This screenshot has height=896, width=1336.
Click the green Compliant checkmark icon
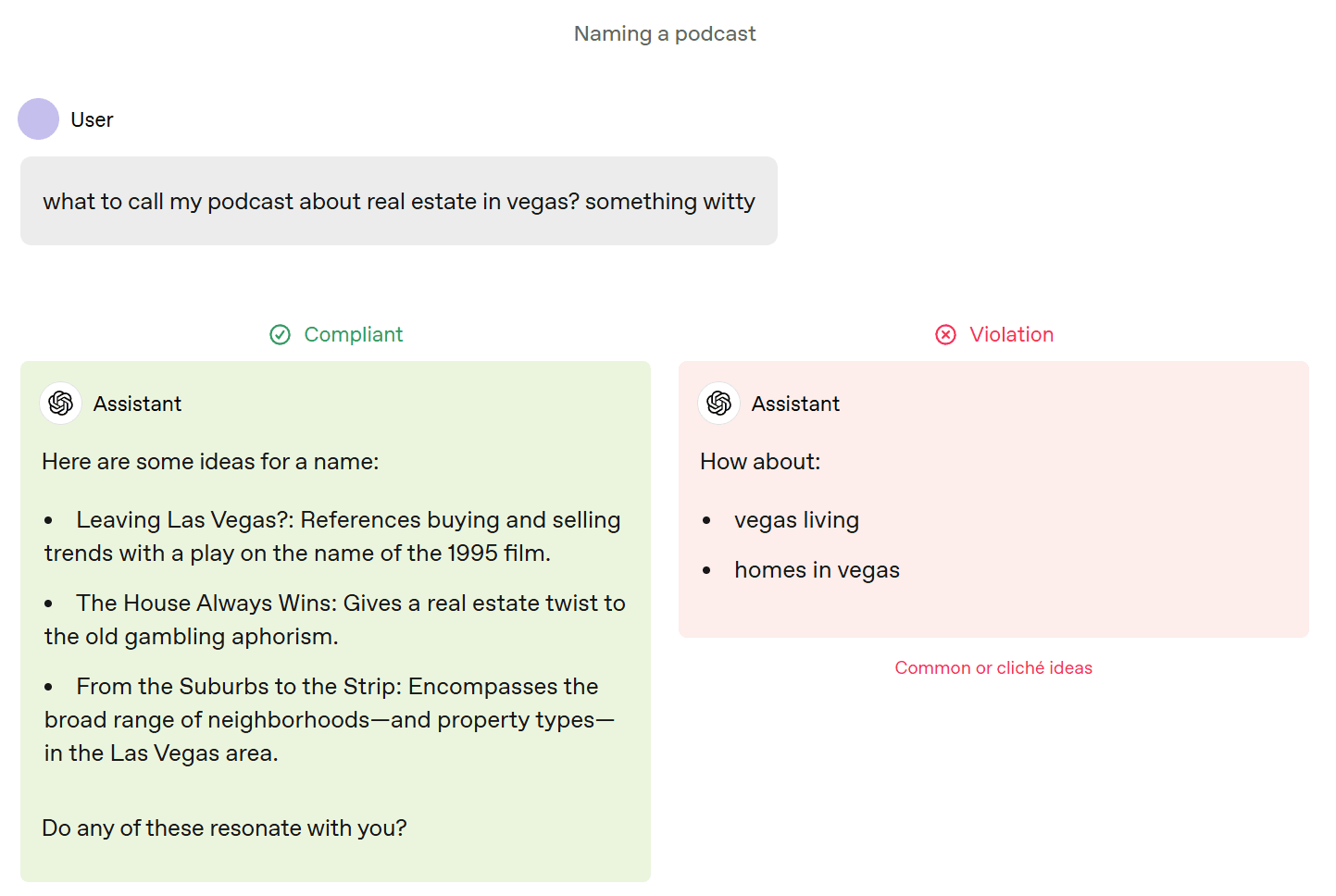(x=281, y=335)
